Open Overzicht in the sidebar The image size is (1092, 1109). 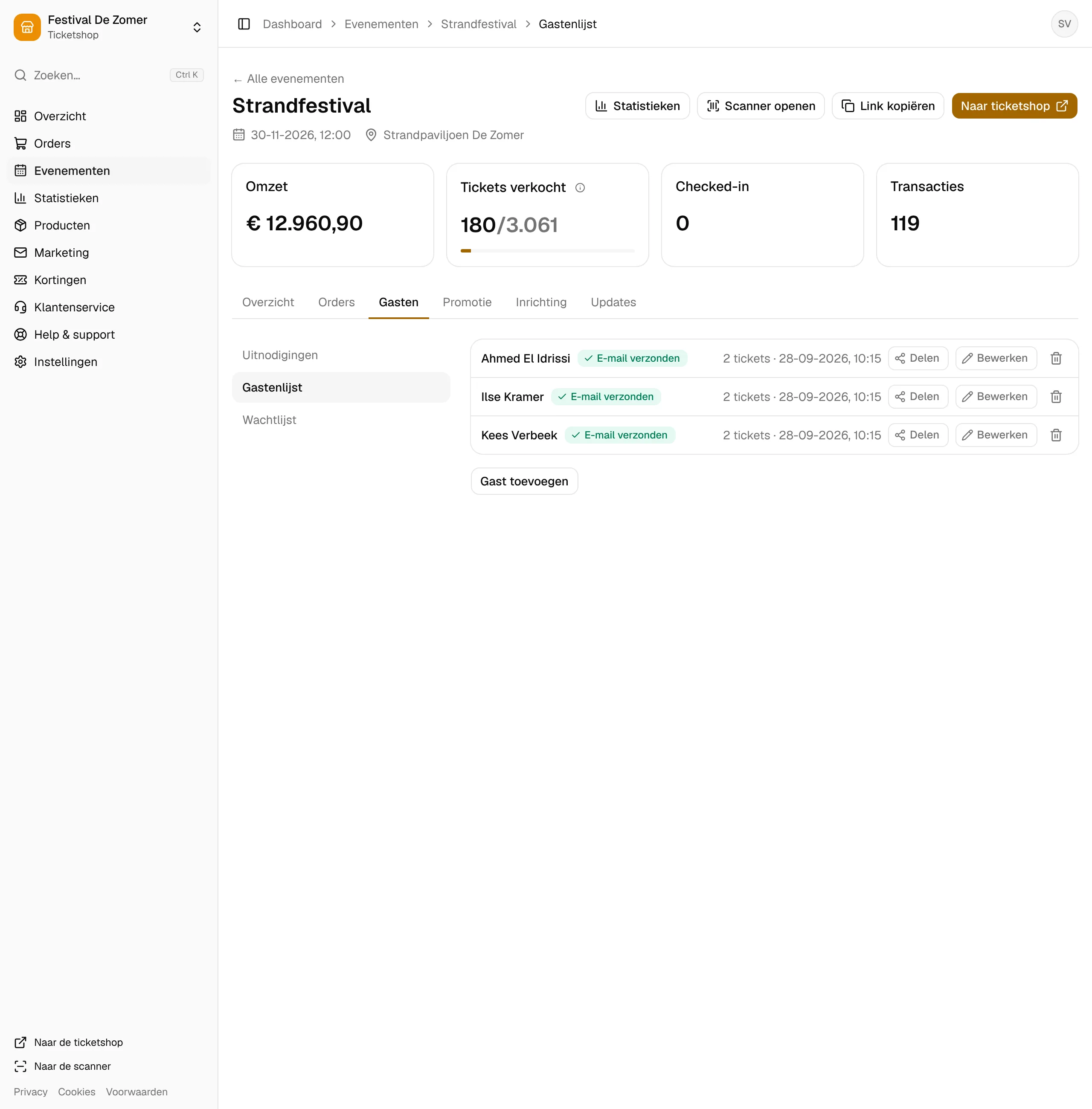(109, 116)
